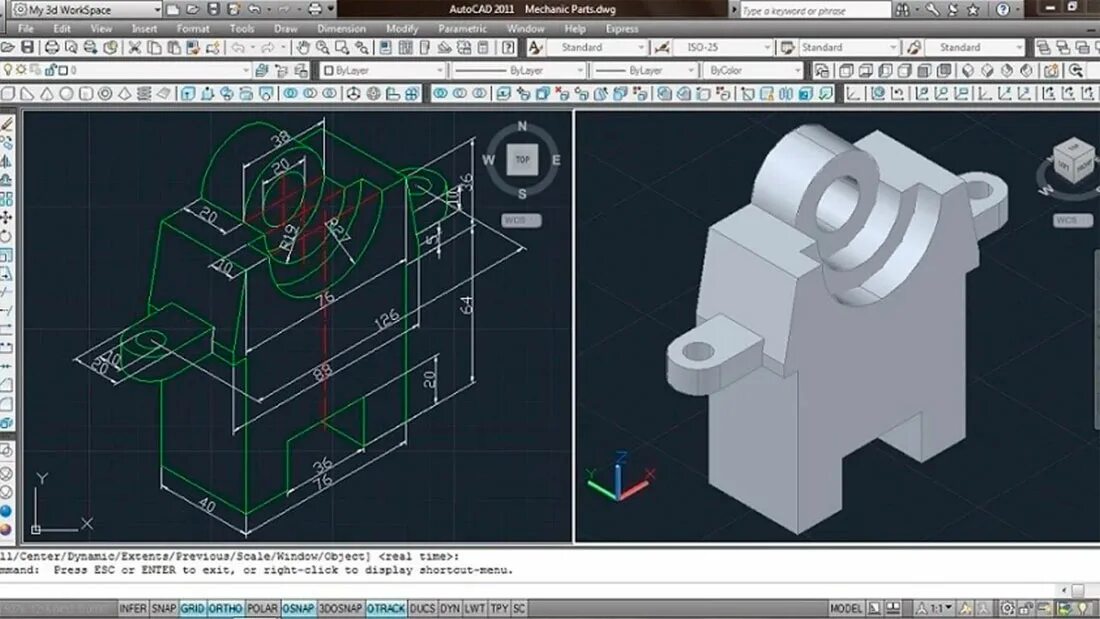The width and height of the screenshot is (1100, 619).
Task: Select the Helix tool icon
Action: [x=144, y=93]
